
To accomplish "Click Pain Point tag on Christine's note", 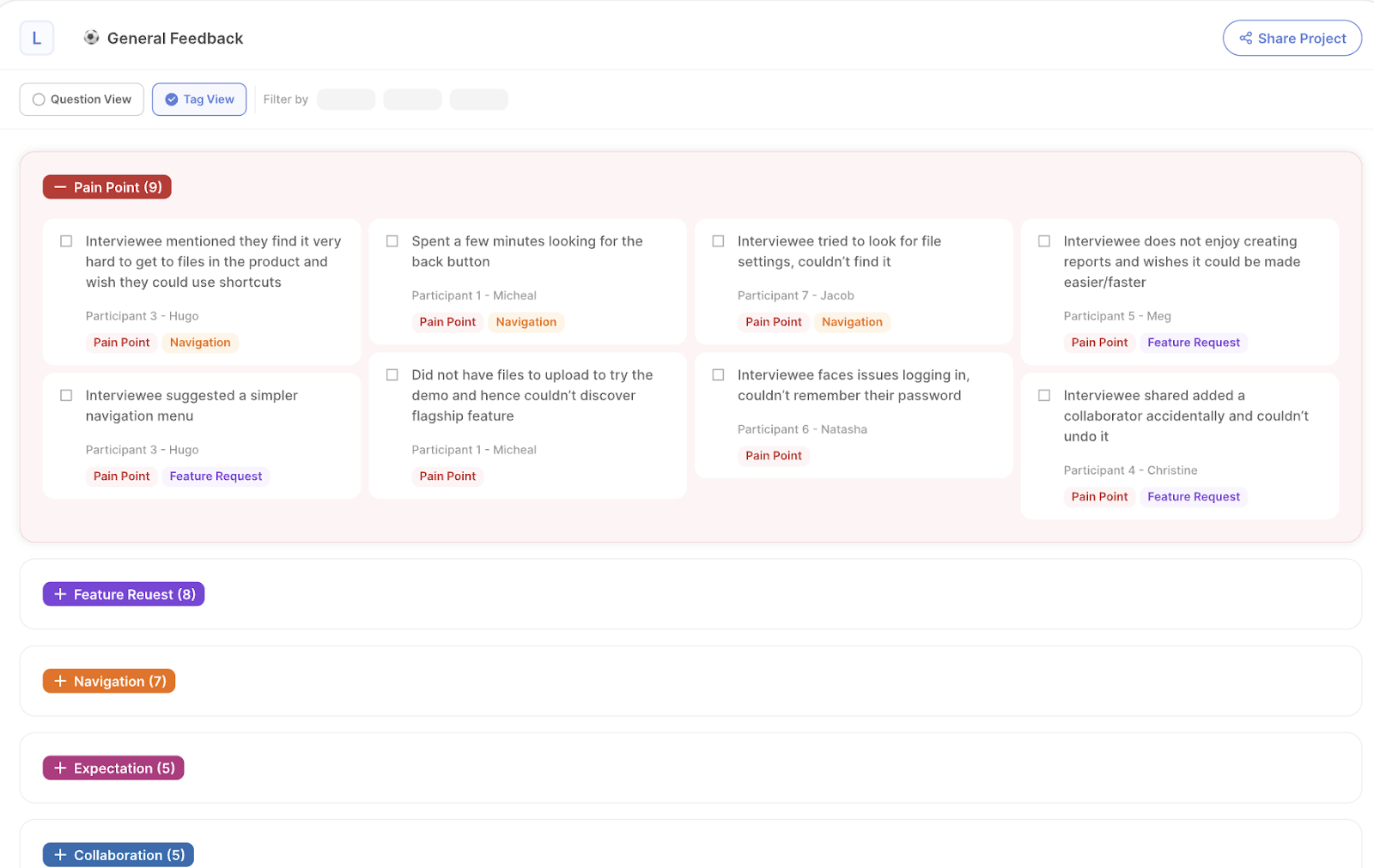I will pyautogui.click(x=1099, y=497).
